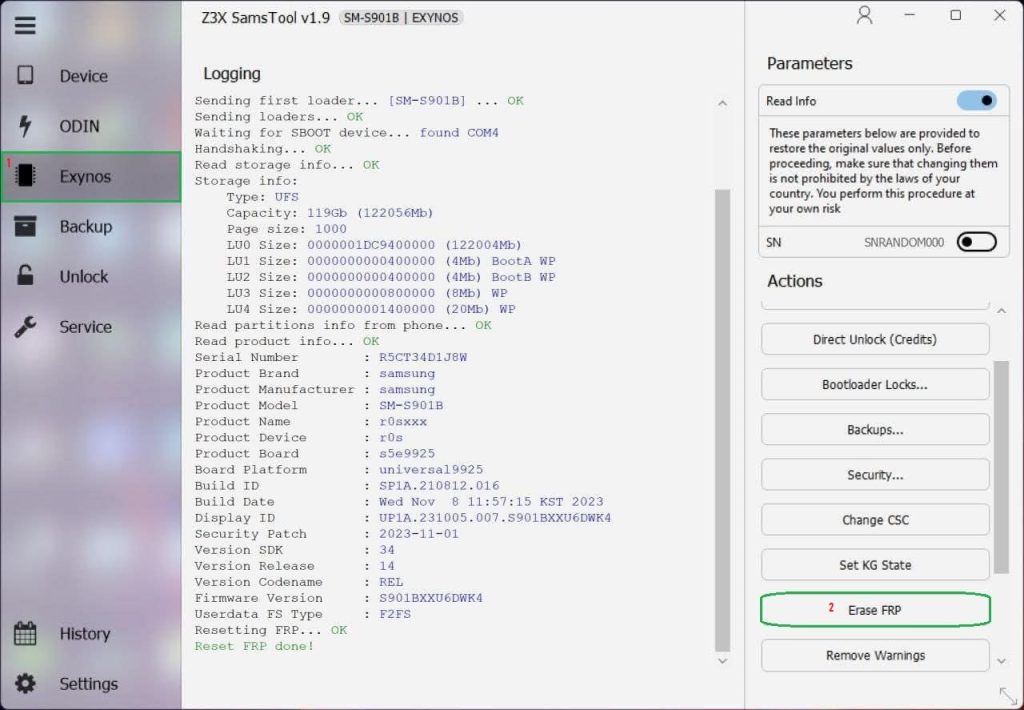The width and height of the screenshot is (1024, 710).
Task: Click the Unlock padlock icon
Action: [x=25, y=276]
